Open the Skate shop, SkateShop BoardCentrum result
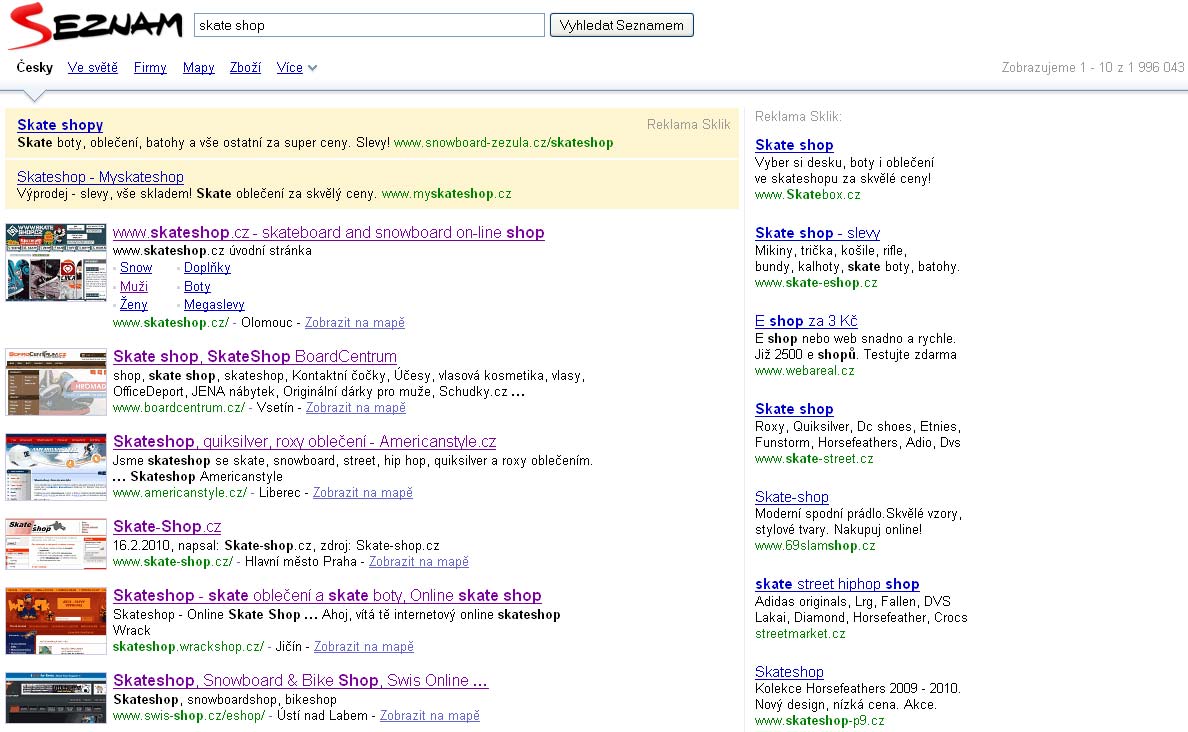Image resolution: width=1188 pixels, height=732 pixels. pos(255,356)
